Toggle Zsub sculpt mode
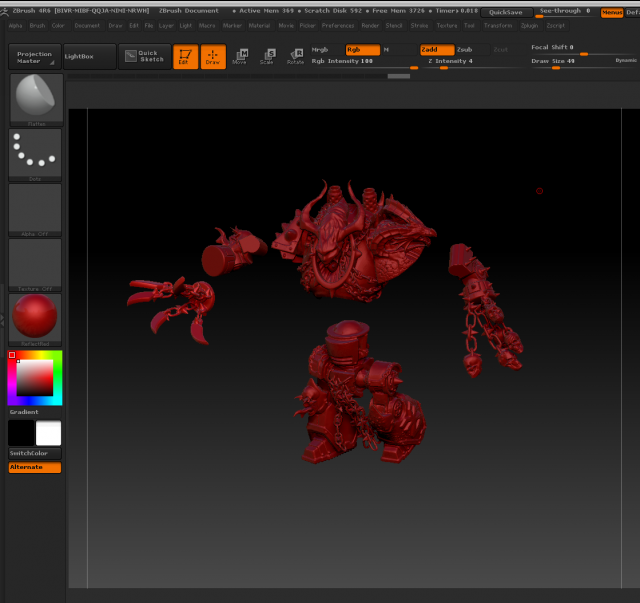 (x=472, y=50)
